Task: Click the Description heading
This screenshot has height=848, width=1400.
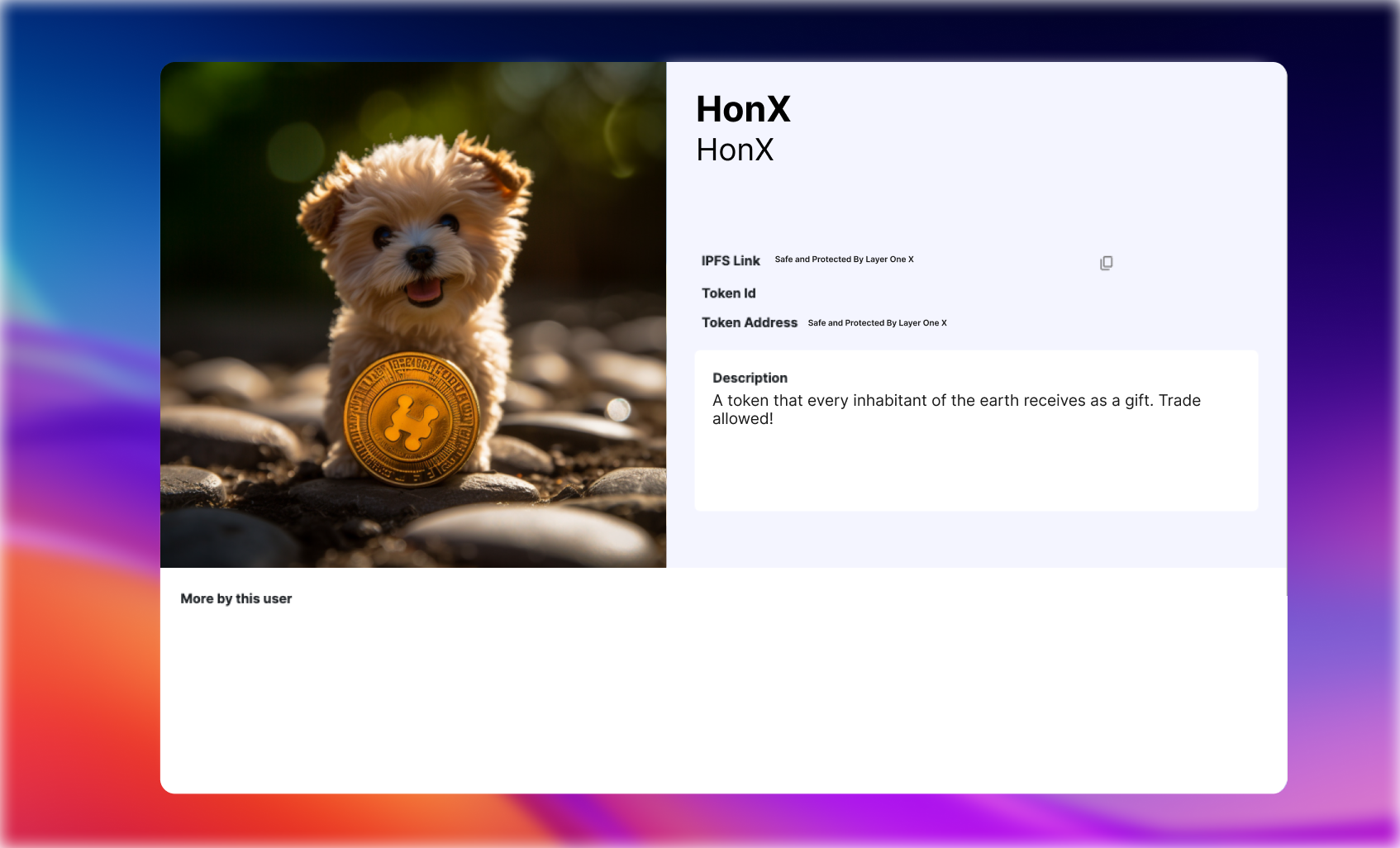Action: click(750, 378)
